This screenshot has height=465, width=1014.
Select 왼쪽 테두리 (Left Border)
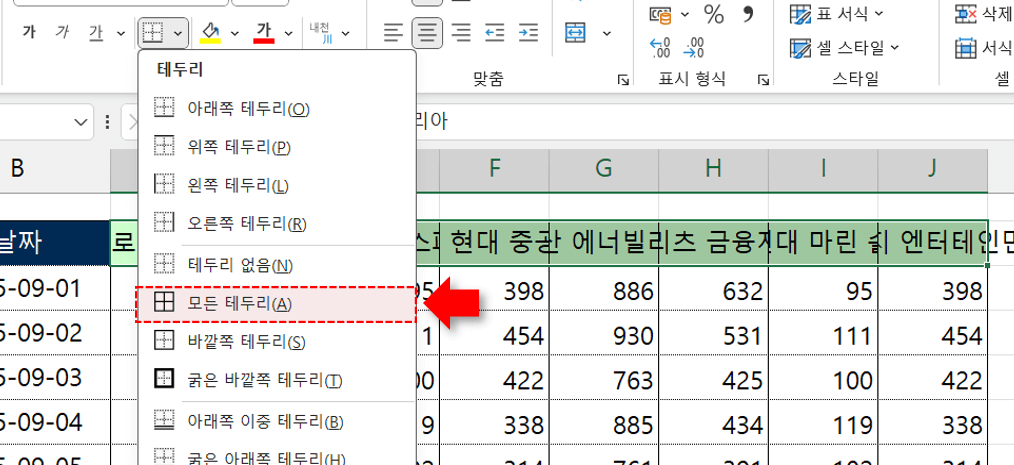[x=277, y=186]
